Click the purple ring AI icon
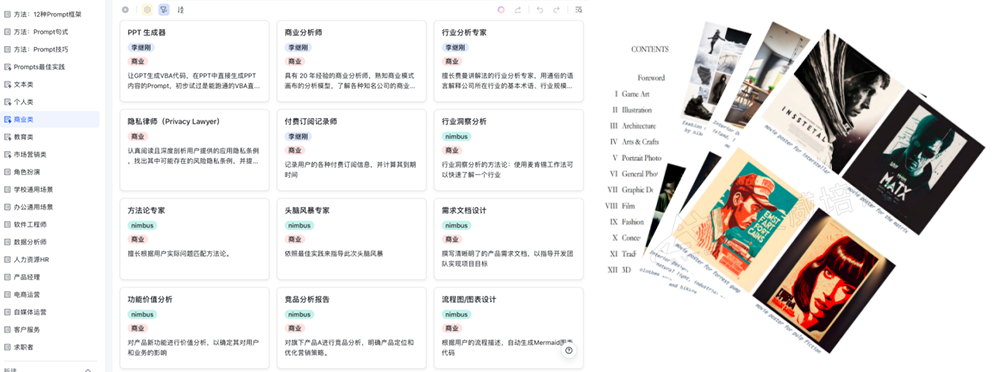This screenshot has height=372, width=1000. pyautogui.click(x=501, y=10)
